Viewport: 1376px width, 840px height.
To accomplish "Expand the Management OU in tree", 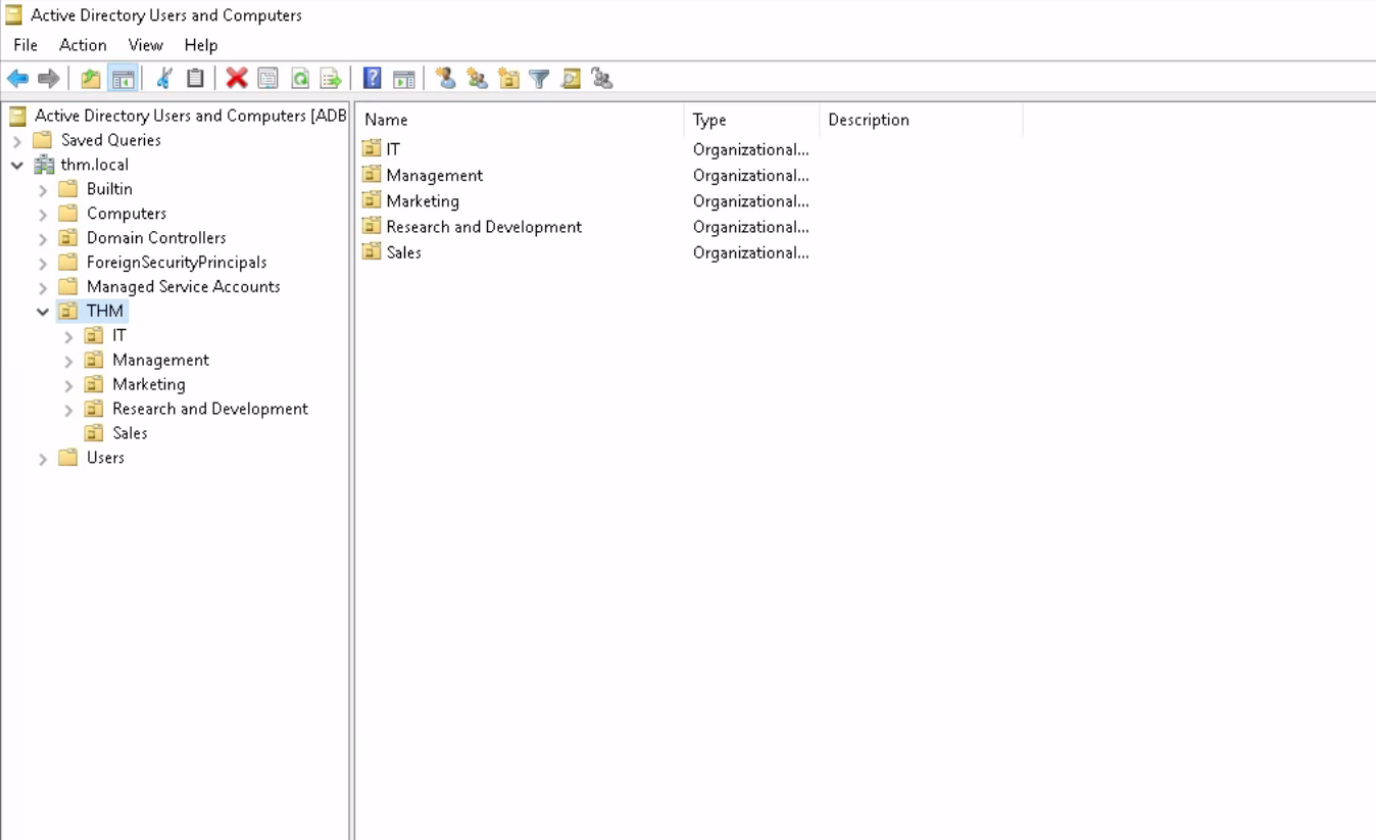I will (69, 360).
